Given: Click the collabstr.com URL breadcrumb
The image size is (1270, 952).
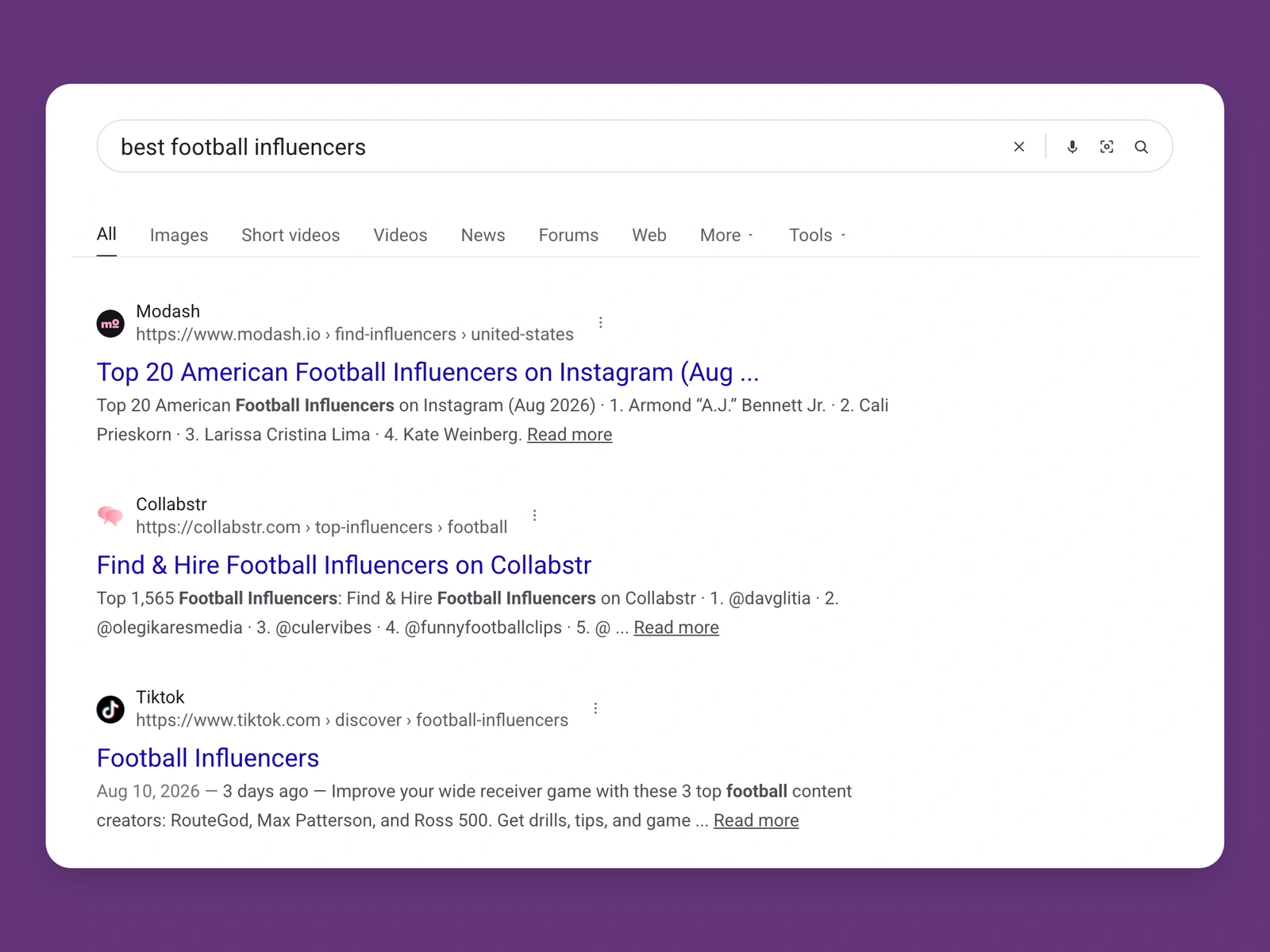Looking at the screenshot, I should point(321,528).
